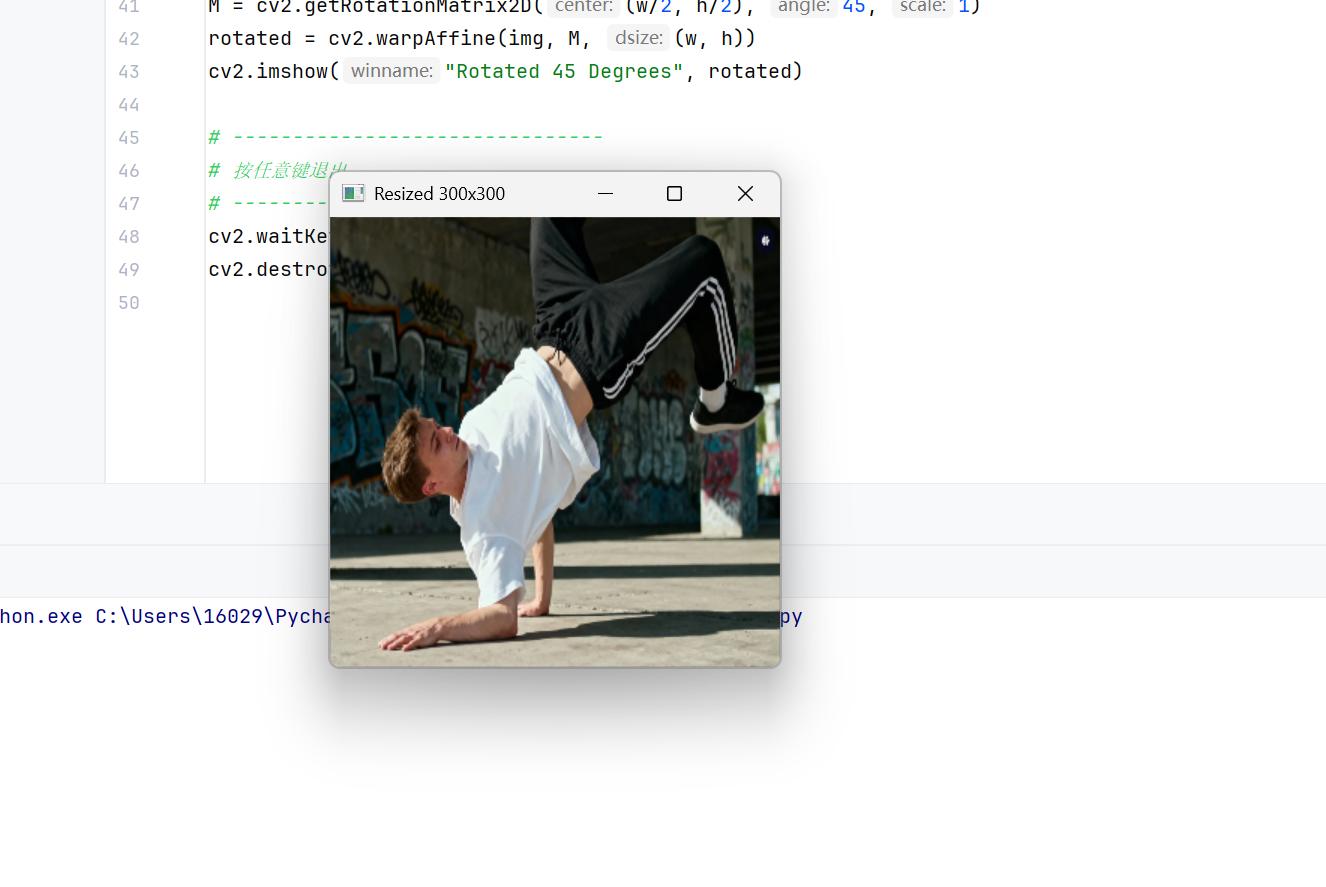1326x887 pixels.
Task: Click gutter line number 42
Action: (x=129, y=39)
